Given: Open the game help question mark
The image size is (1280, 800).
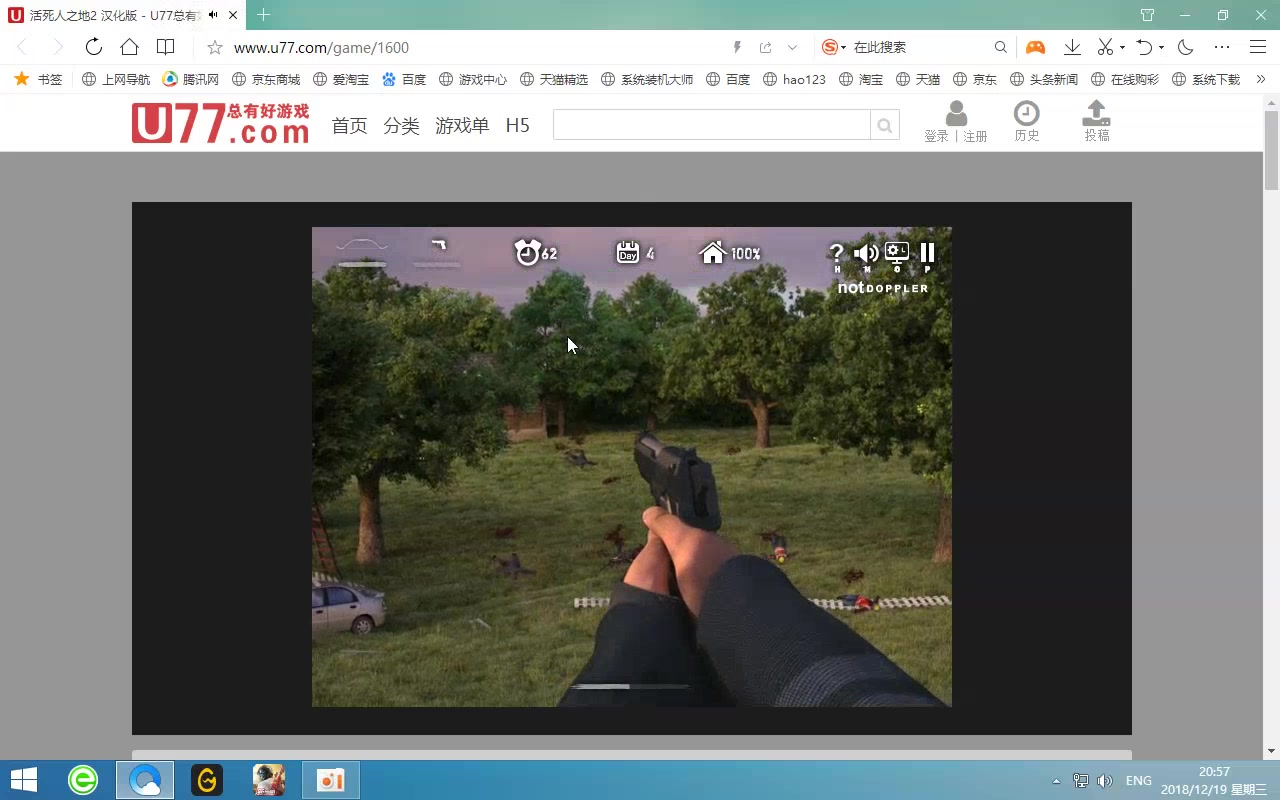Looking at the screenshot, I should coord(837,254).
